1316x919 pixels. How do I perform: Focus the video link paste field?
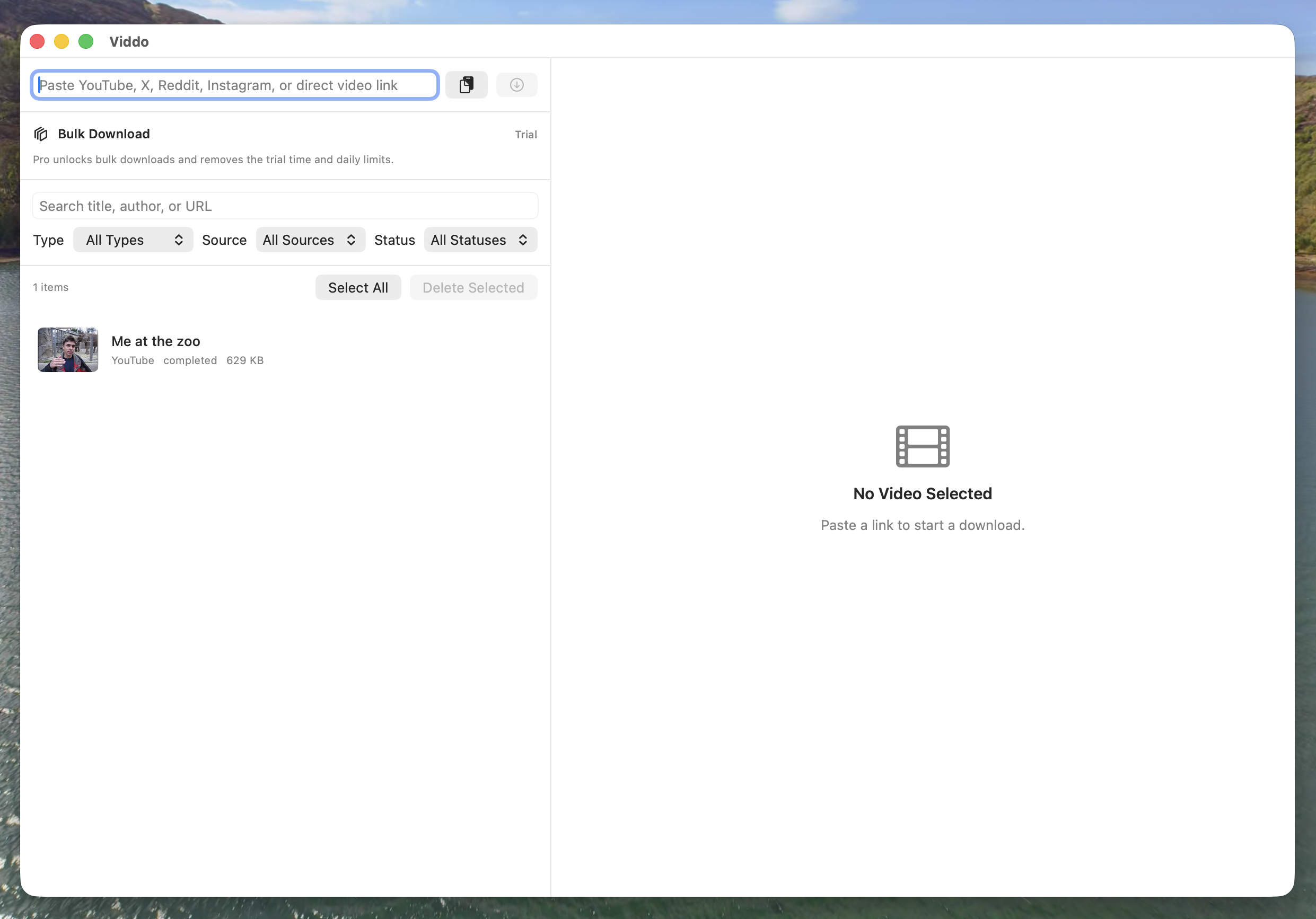(x=235, y=85)
